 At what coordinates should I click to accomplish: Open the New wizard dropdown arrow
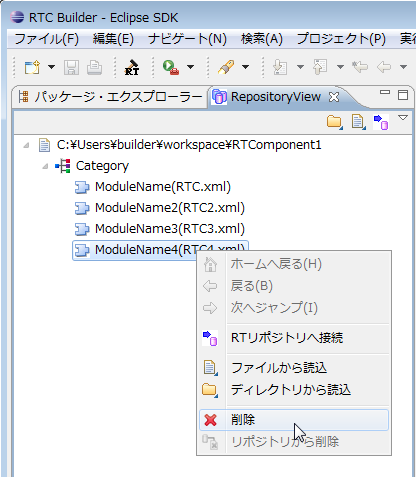(x=51, y=67)
